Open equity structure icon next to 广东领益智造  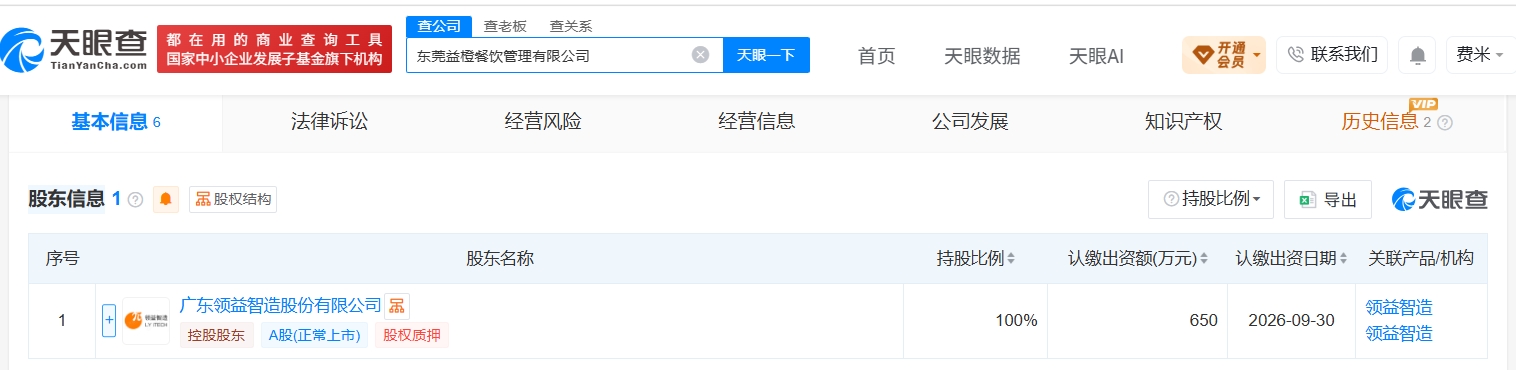click(398, 306)
